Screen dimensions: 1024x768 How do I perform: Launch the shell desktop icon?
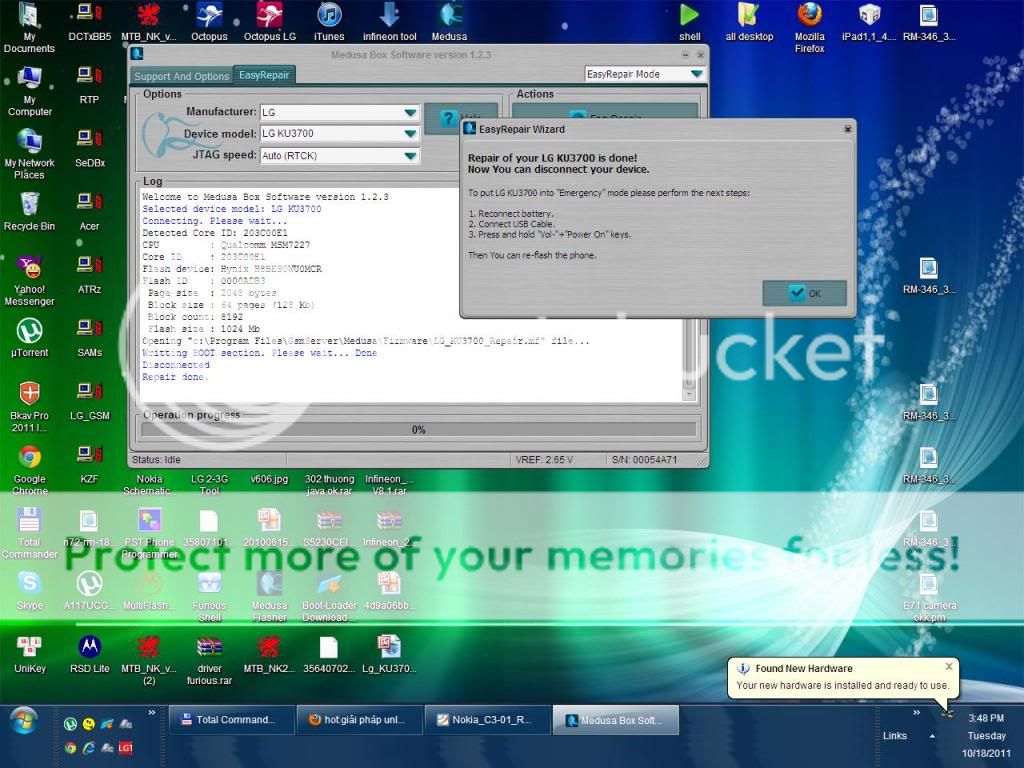(690, 22)
